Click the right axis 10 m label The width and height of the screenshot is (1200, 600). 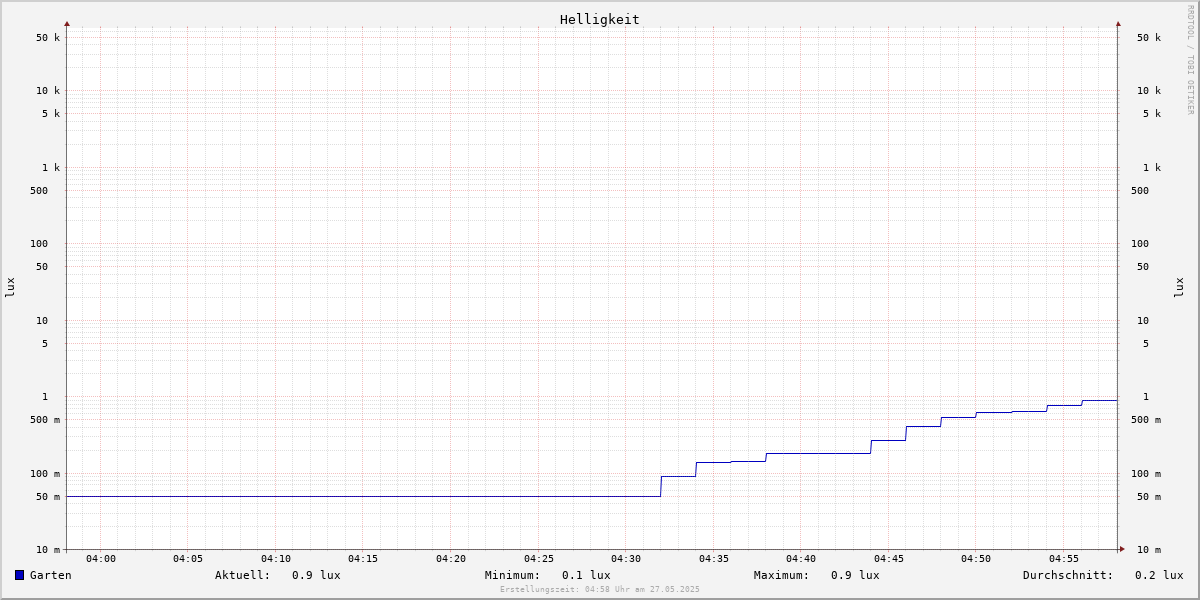click(1149, 550)
